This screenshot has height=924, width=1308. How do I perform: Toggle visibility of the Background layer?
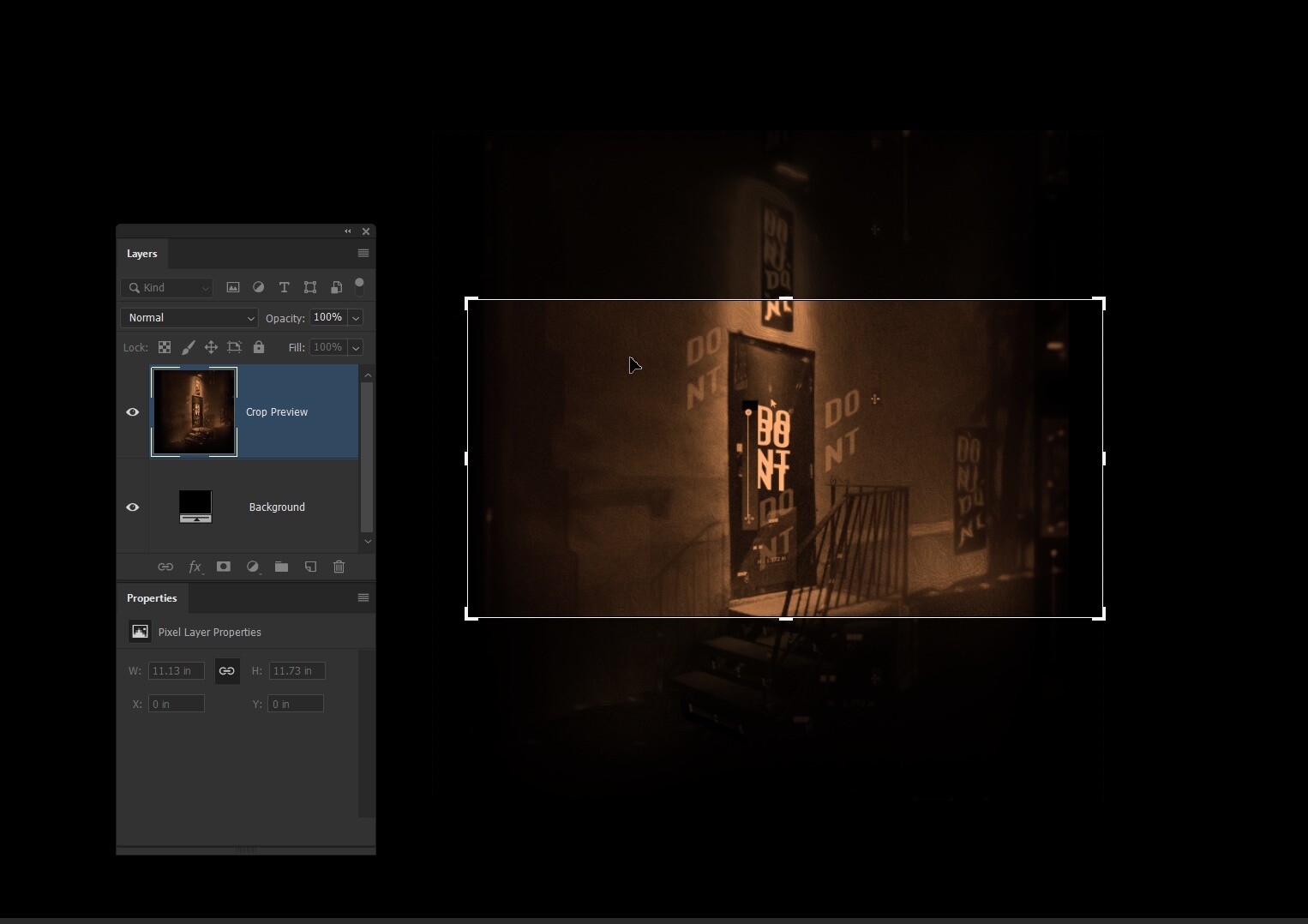[x=133, y=507]
